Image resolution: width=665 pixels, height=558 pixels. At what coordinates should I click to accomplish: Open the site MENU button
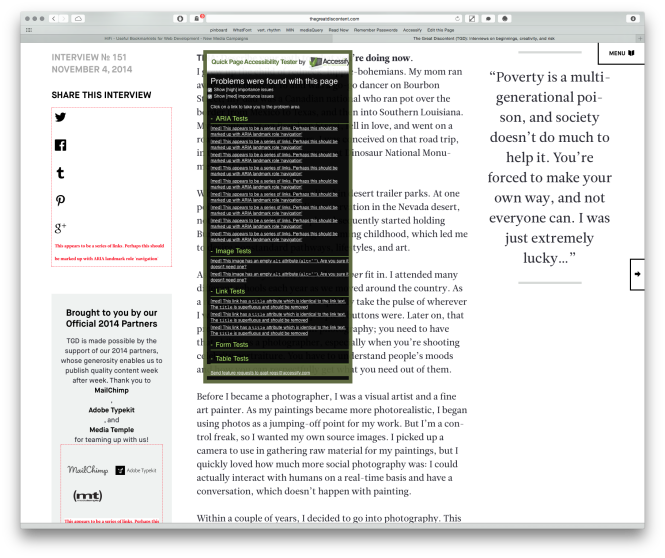[621, 53]
